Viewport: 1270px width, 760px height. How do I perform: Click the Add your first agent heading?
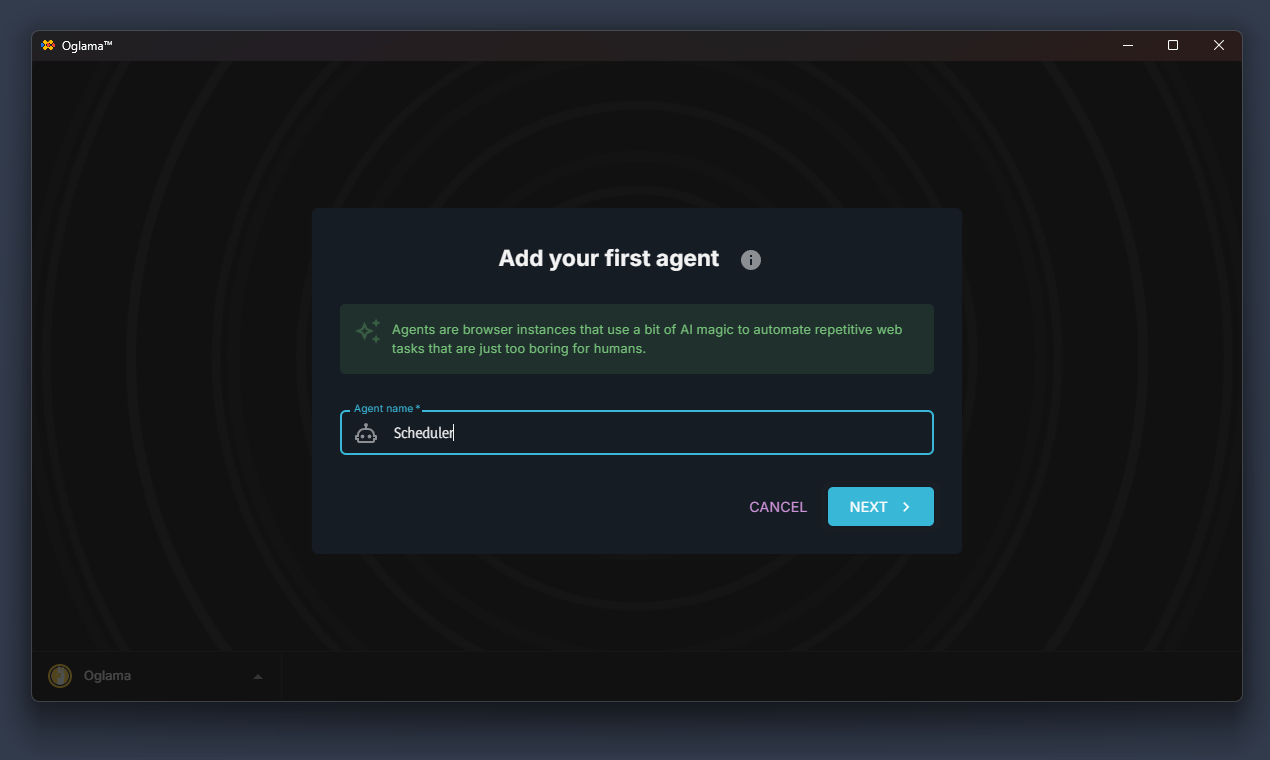tap(608, 258)
